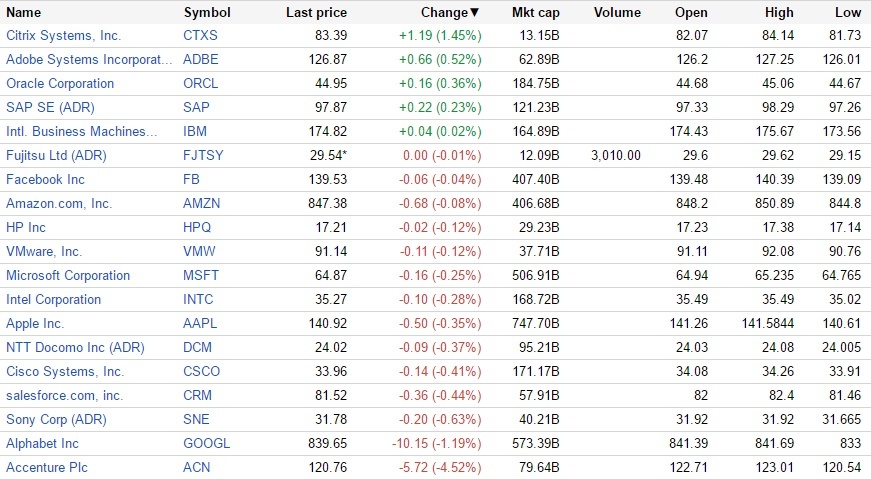Click the Open column header
This screenshot has width=871, height=479.
pos(691,13)
